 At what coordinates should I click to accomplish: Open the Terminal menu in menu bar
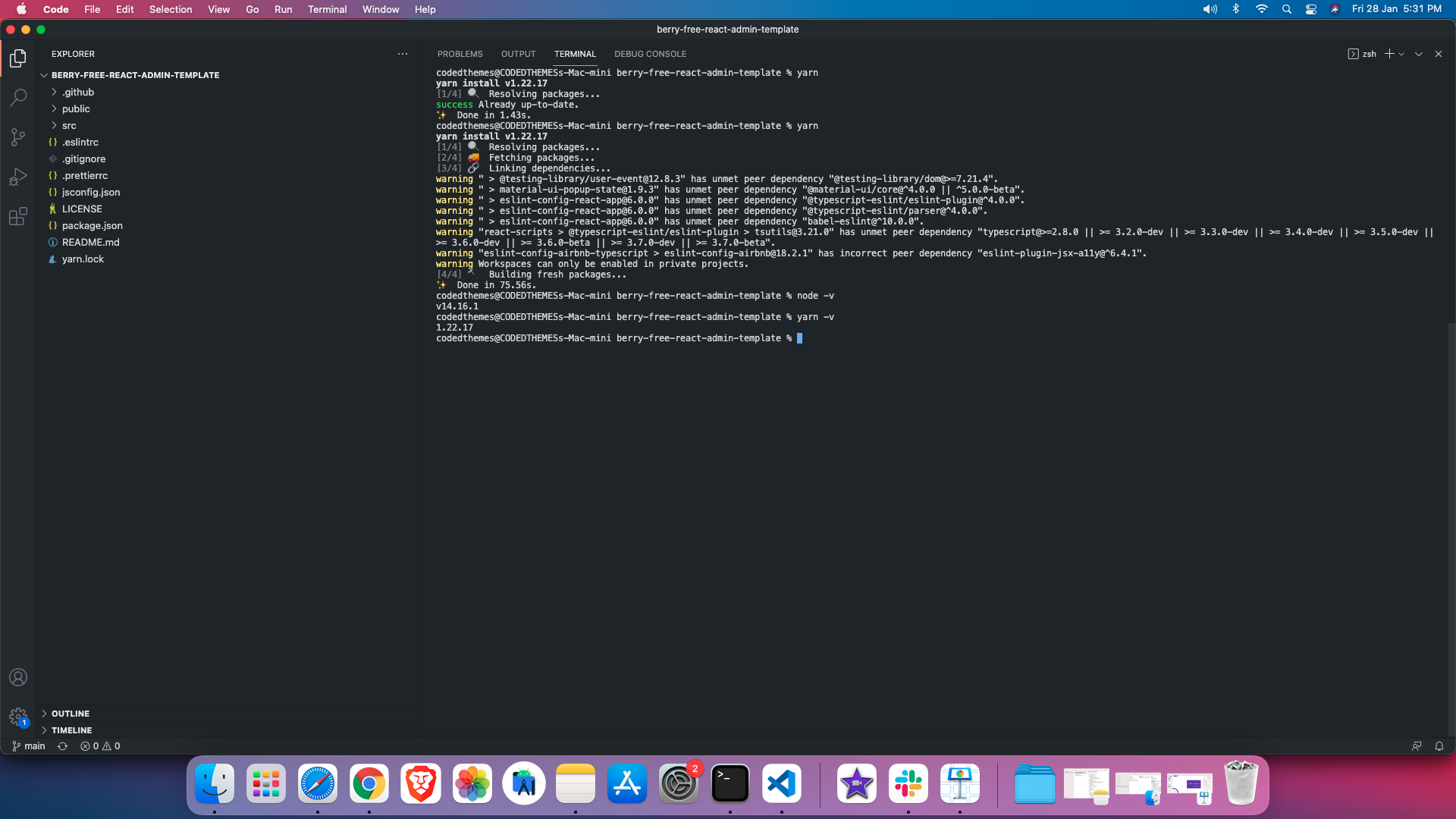click(326, 9)
